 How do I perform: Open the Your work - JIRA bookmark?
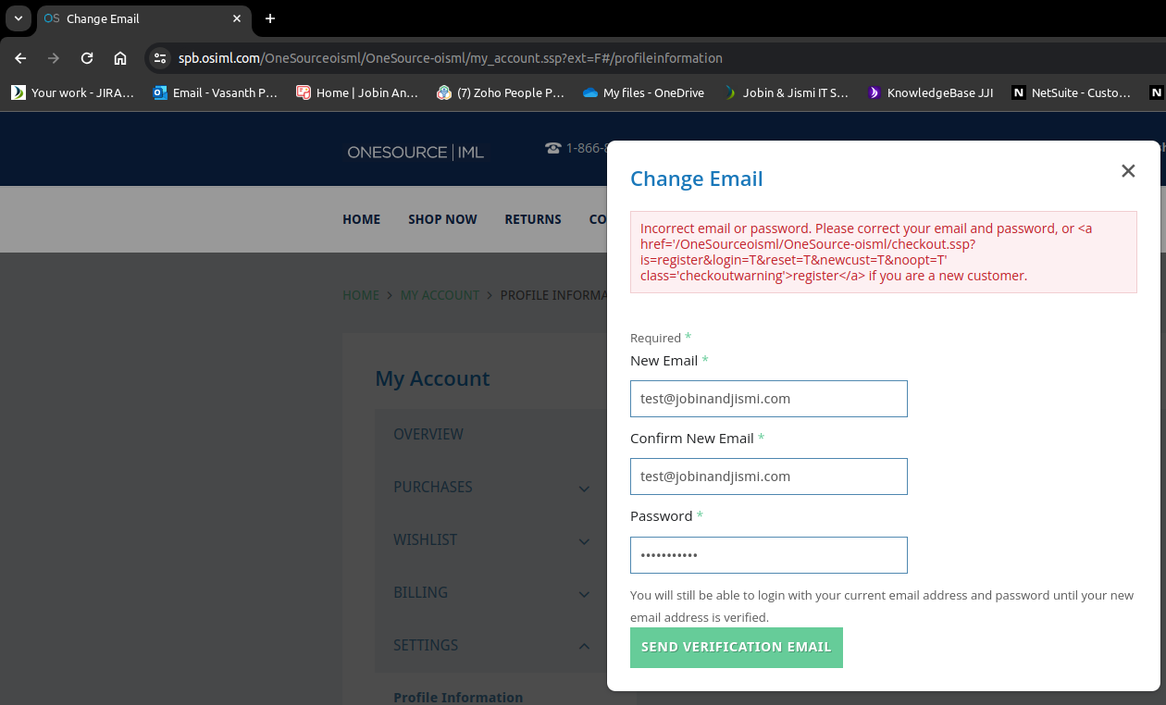point(72,92)
